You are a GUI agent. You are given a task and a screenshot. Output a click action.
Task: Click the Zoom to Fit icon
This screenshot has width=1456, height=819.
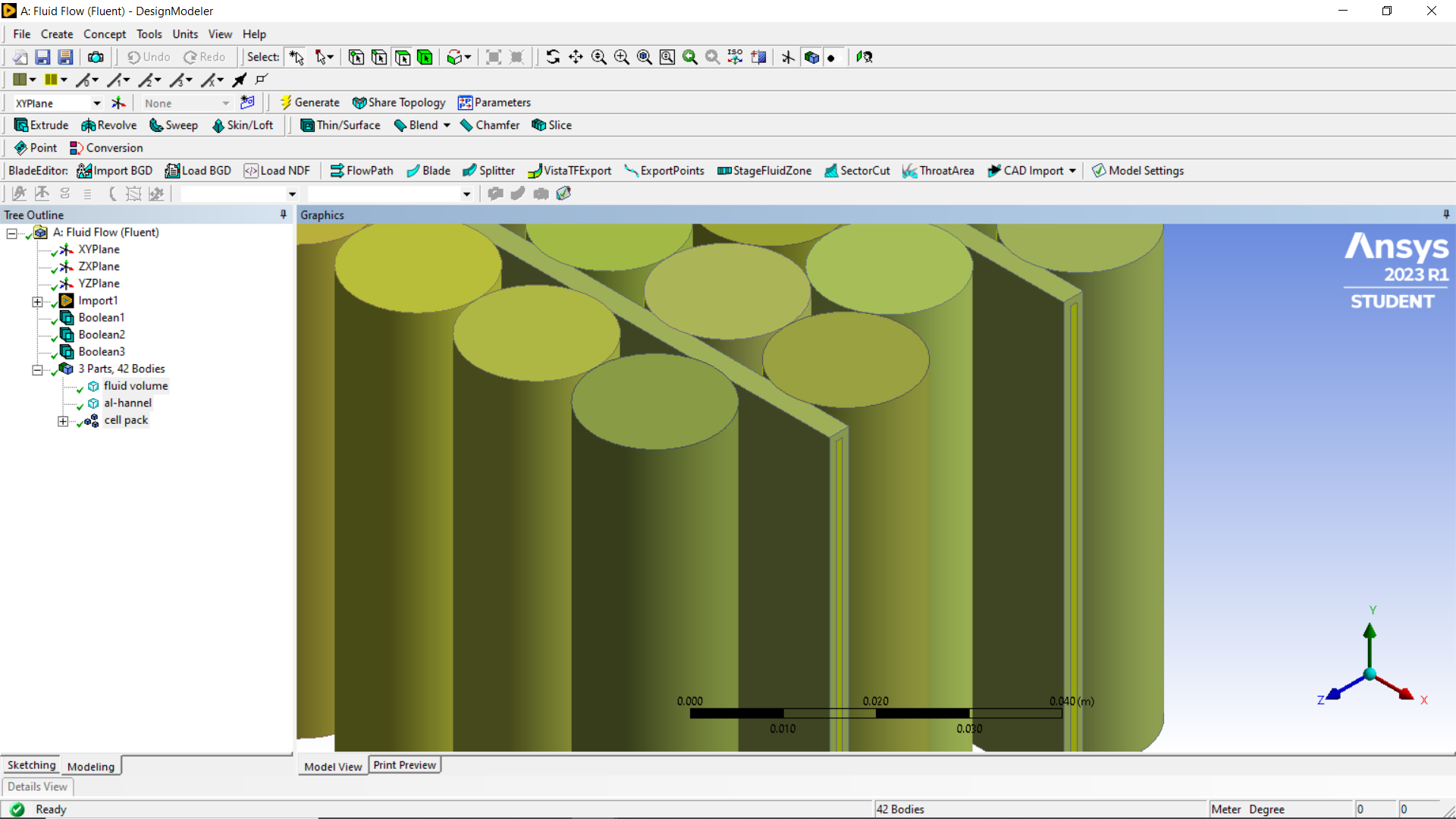click(x=644, y=57)
